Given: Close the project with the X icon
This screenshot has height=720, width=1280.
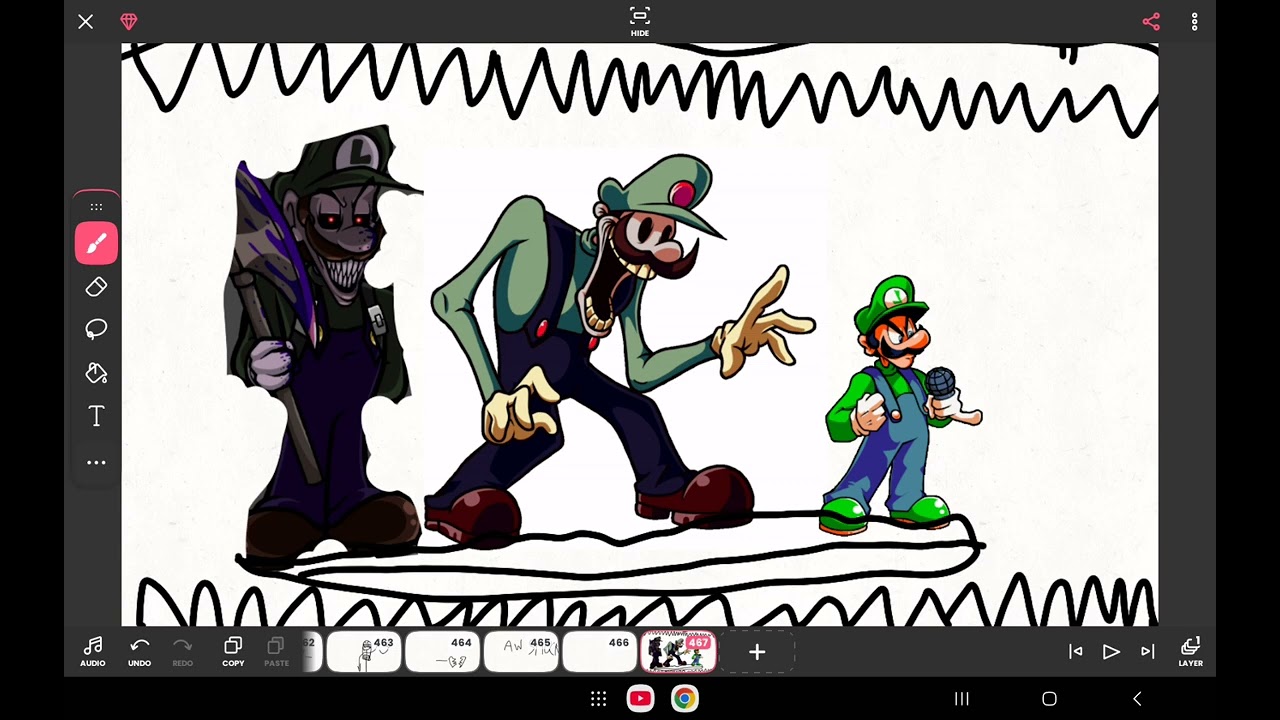Looking at the screenshot, I should [86, 21].
